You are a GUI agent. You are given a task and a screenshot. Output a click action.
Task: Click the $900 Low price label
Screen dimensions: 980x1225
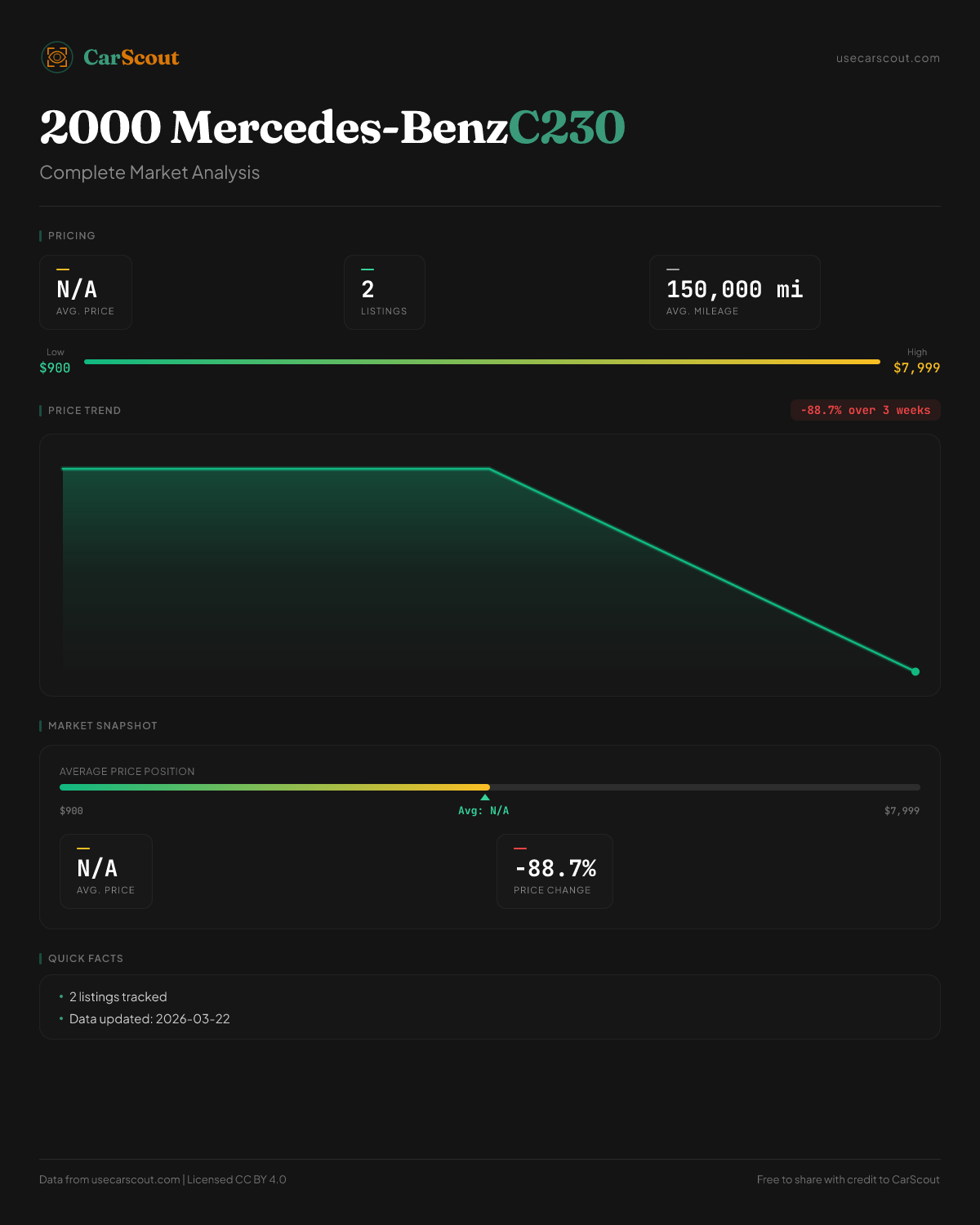55,367
